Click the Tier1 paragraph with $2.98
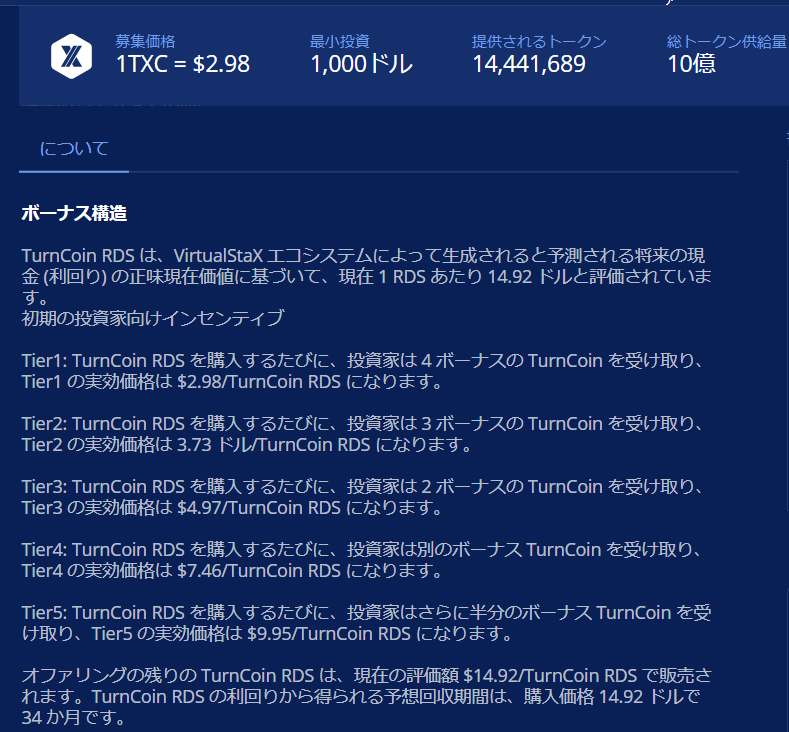The height and width of the screenshot is (732, 789). (x=362, y=371)
